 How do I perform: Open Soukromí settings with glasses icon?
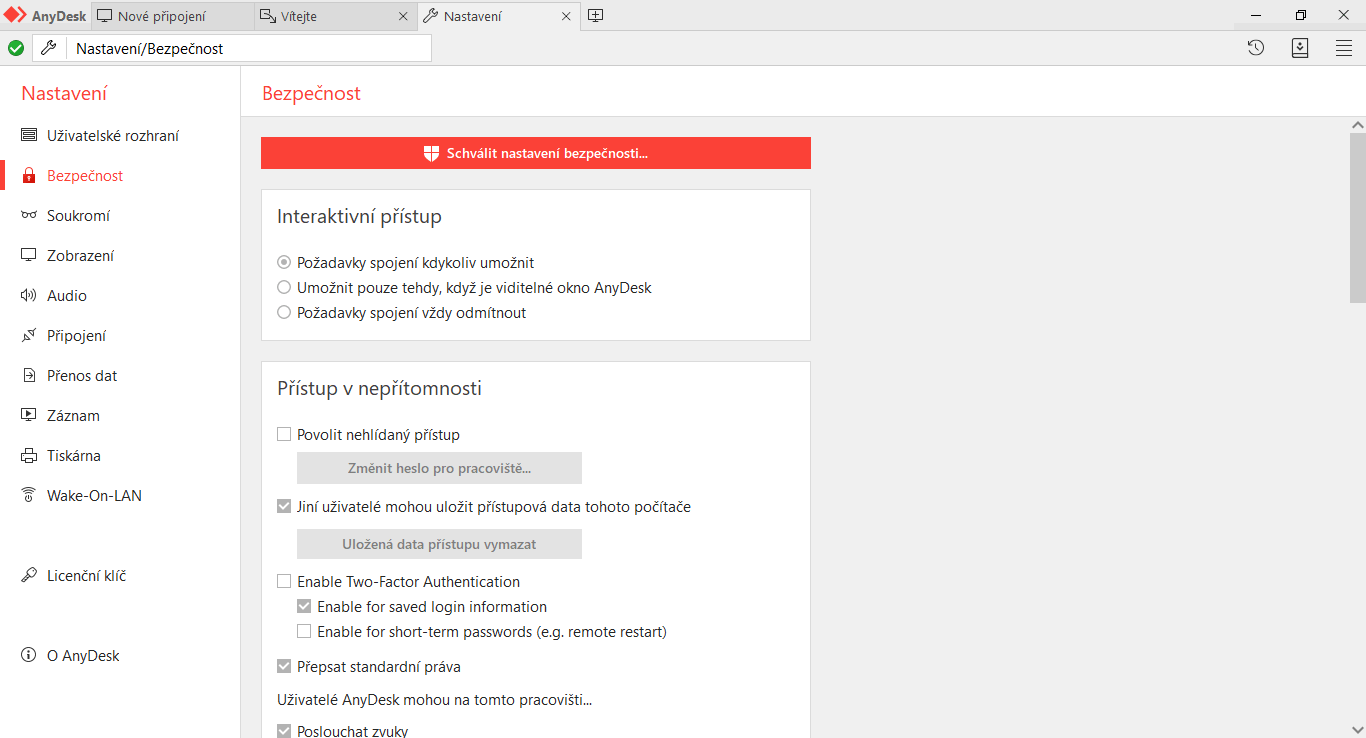pos(78,216)
